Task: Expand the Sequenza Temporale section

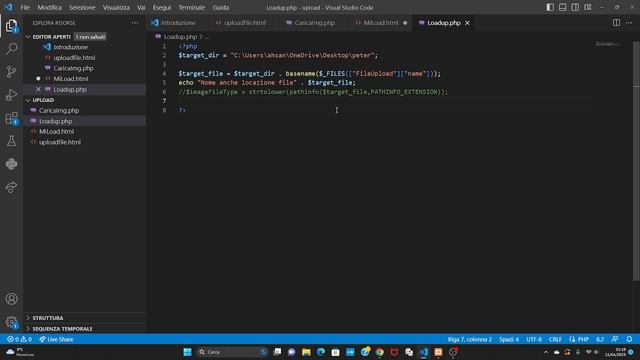Action: [62, 329]
